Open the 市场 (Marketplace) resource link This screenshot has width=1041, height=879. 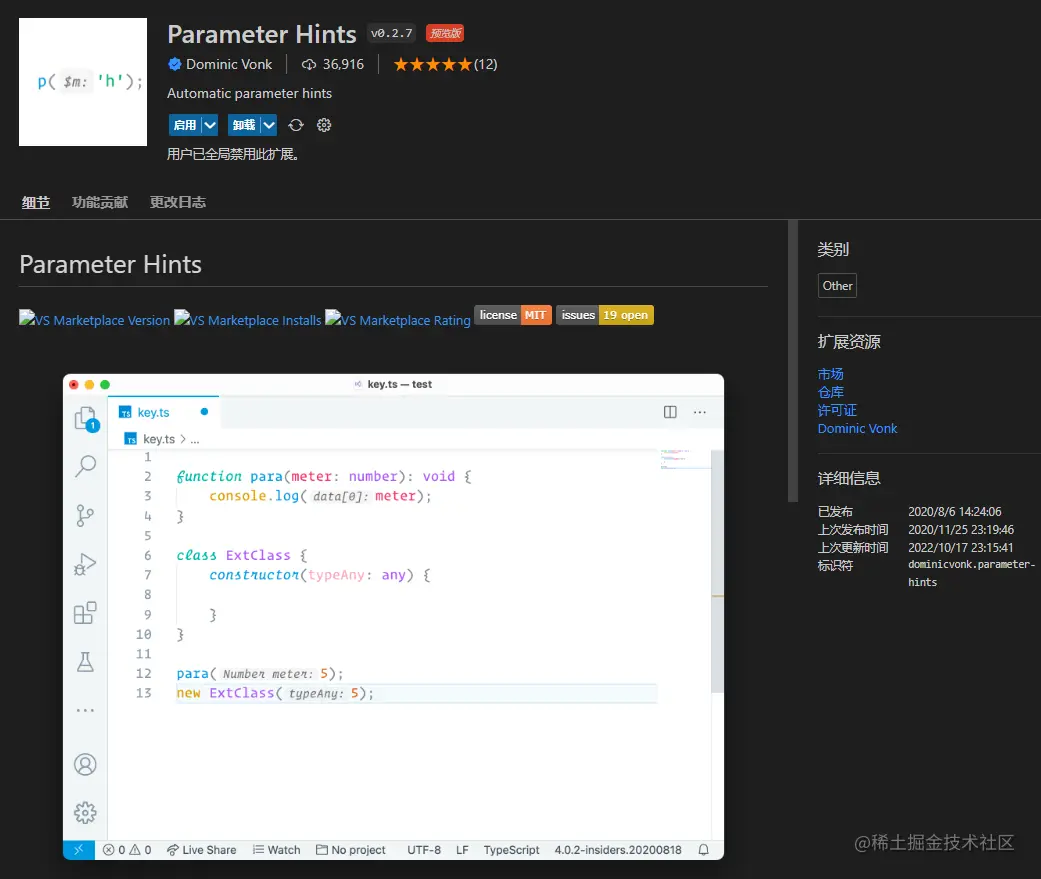831,374
